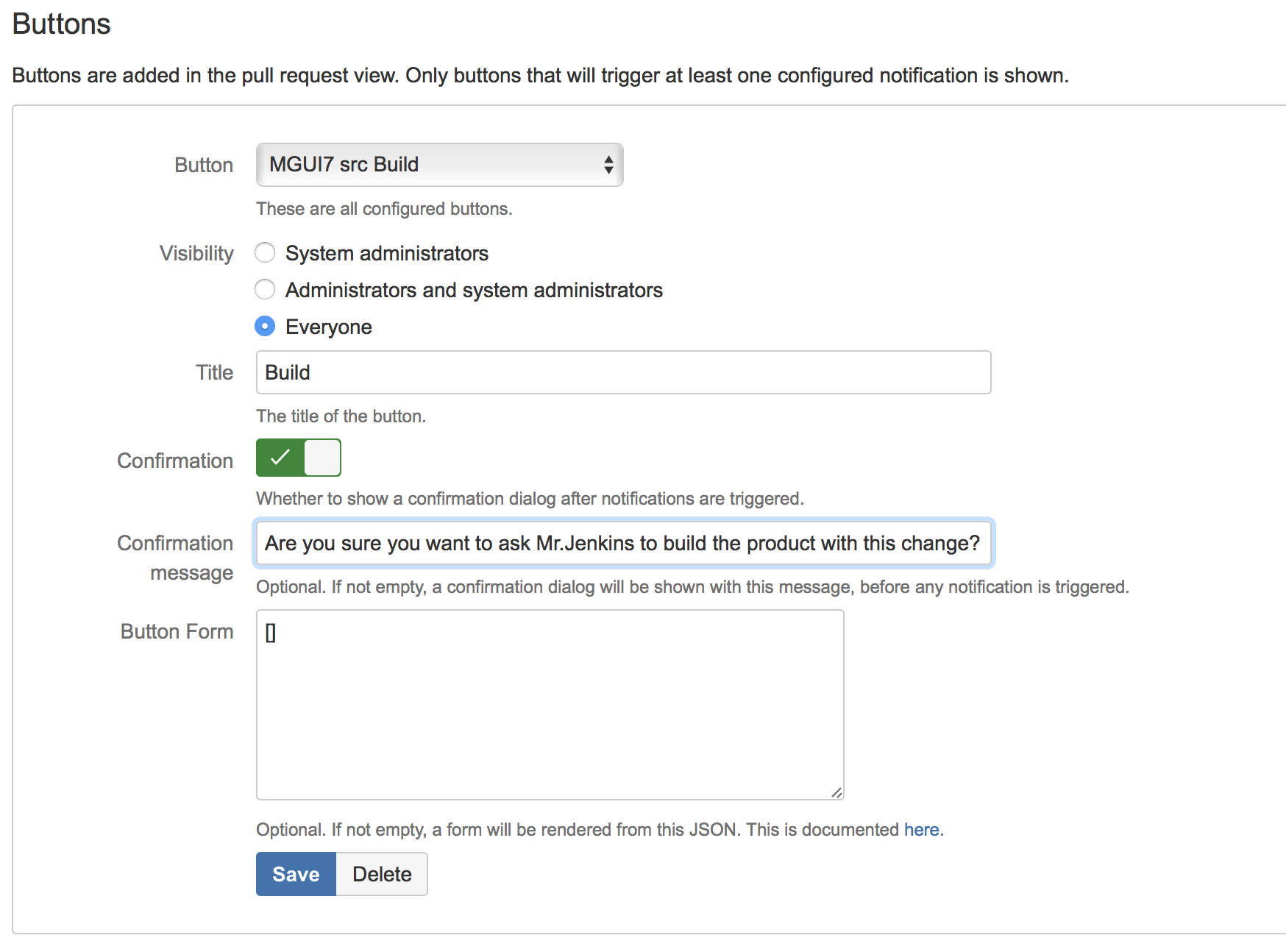Viewport: 1286px width, 952px height.
Task: Focus the Confirmation message text field
Action: [x=623, y=543]
